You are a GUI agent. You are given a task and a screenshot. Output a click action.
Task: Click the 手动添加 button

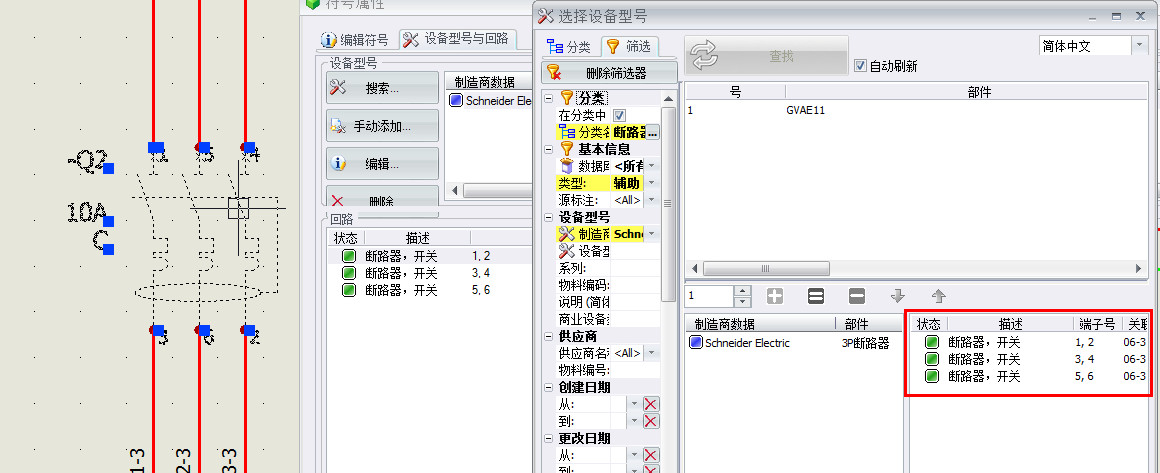(x=382, y=126)
